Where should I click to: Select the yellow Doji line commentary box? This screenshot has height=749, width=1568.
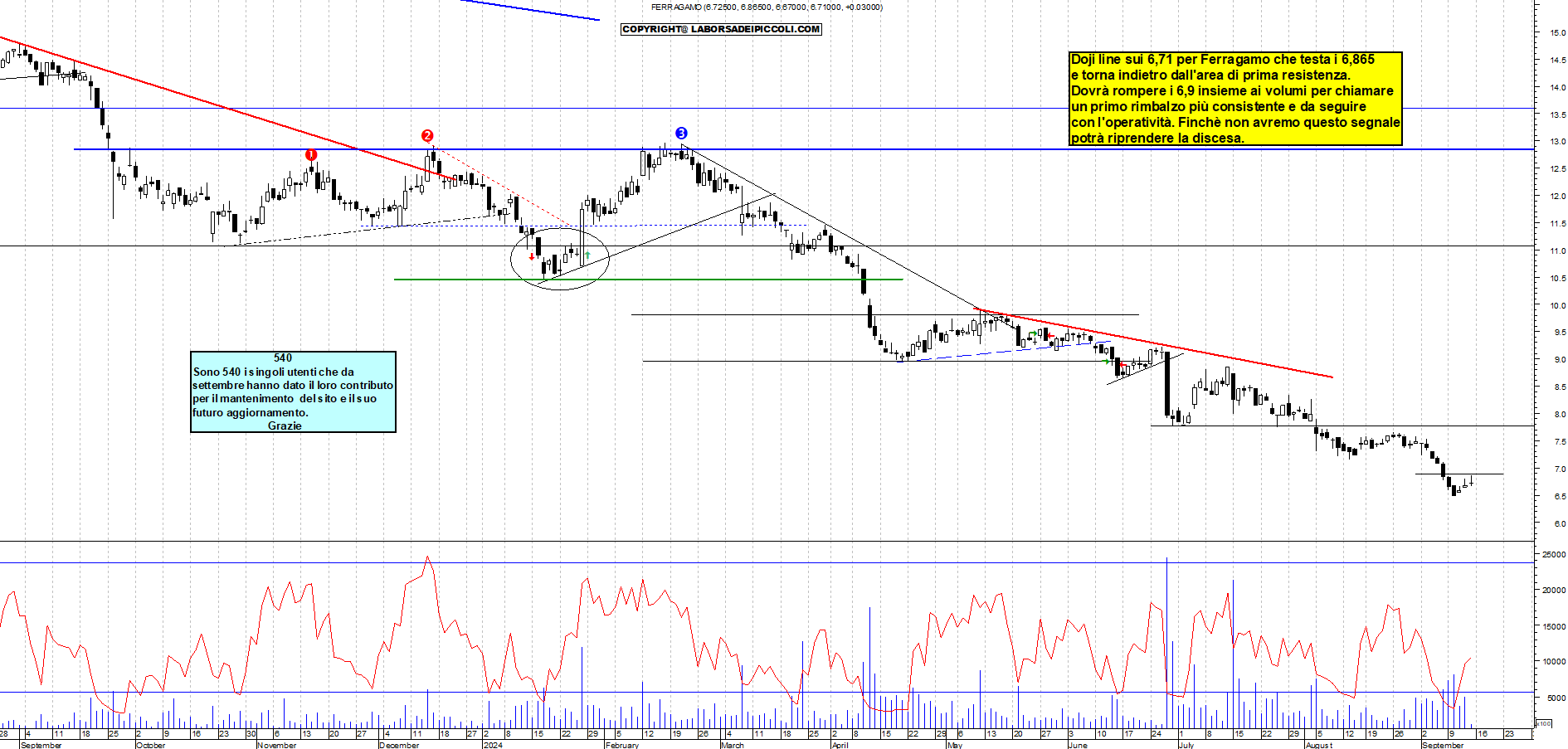point(1235,99)
